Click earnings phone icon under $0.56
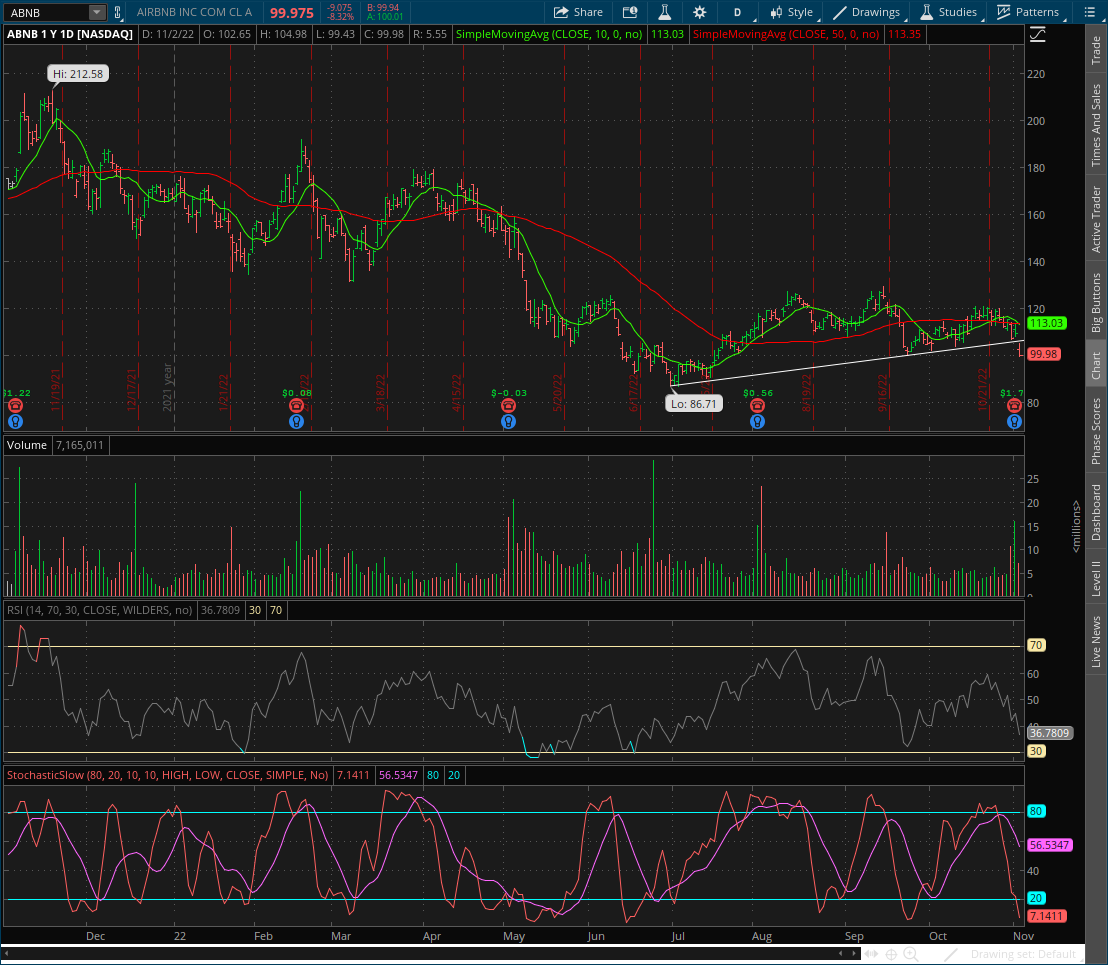Image resolution: width=1108 pixels, height=965 pixels. tap(758, 405)
